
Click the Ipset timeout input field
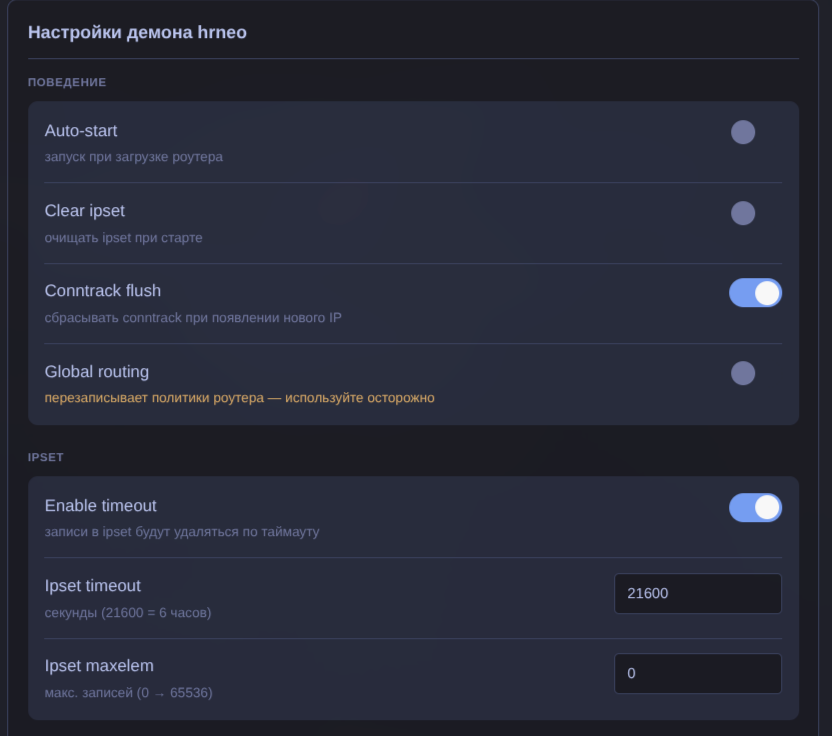[x=697, y=593]
